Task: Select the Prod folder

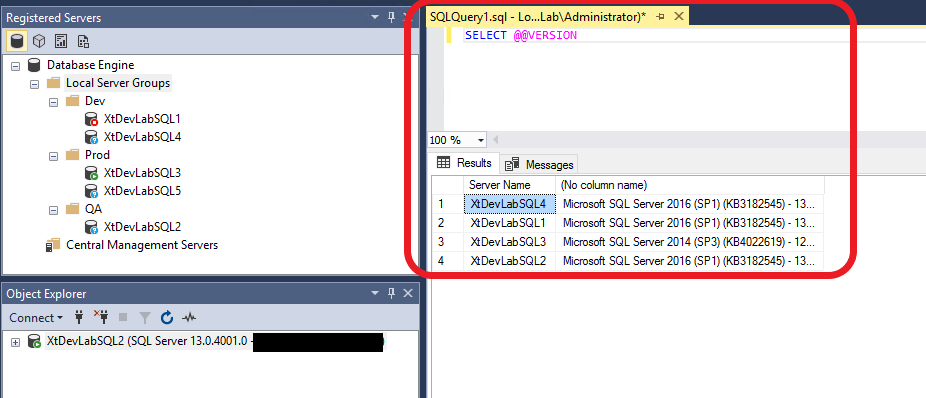Action: click(x=97, y=155)
